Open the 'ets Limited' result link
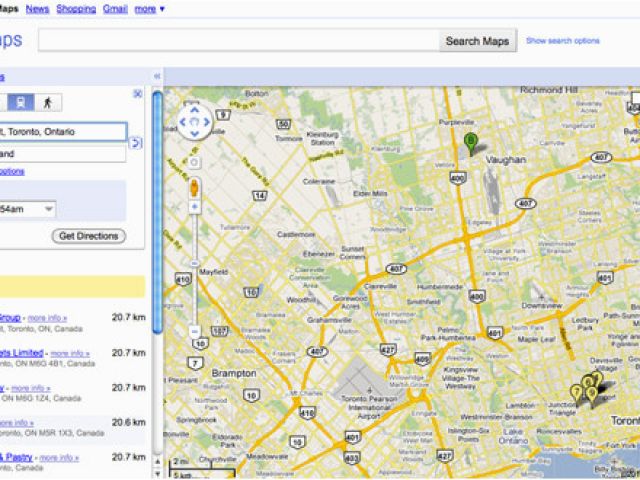This screenshot has height=480, width=640. (x=21, y=353)
